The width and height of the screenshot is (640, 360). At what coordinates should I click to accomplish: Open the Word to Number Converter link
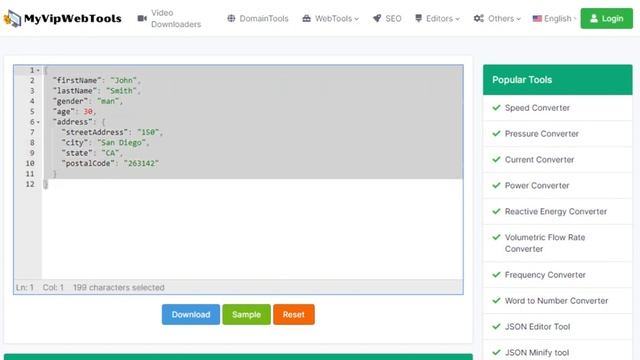click(x=556, y=301)
